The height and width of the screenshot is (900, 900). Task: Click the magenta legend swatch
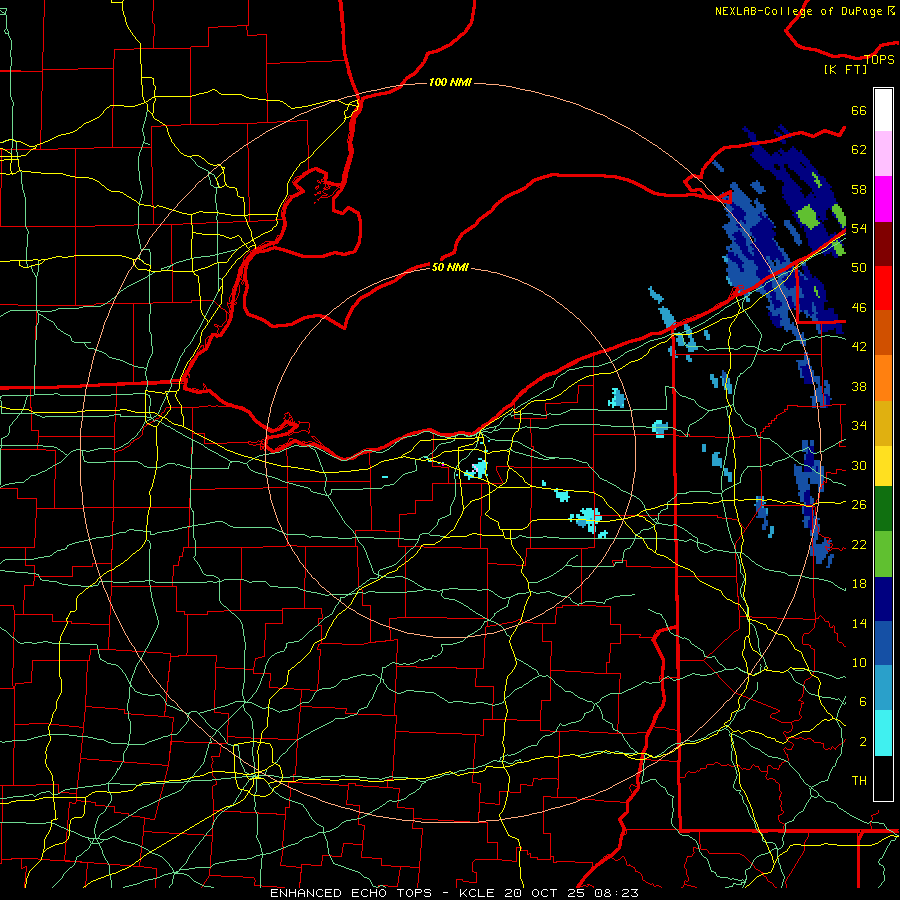point(883,199)
